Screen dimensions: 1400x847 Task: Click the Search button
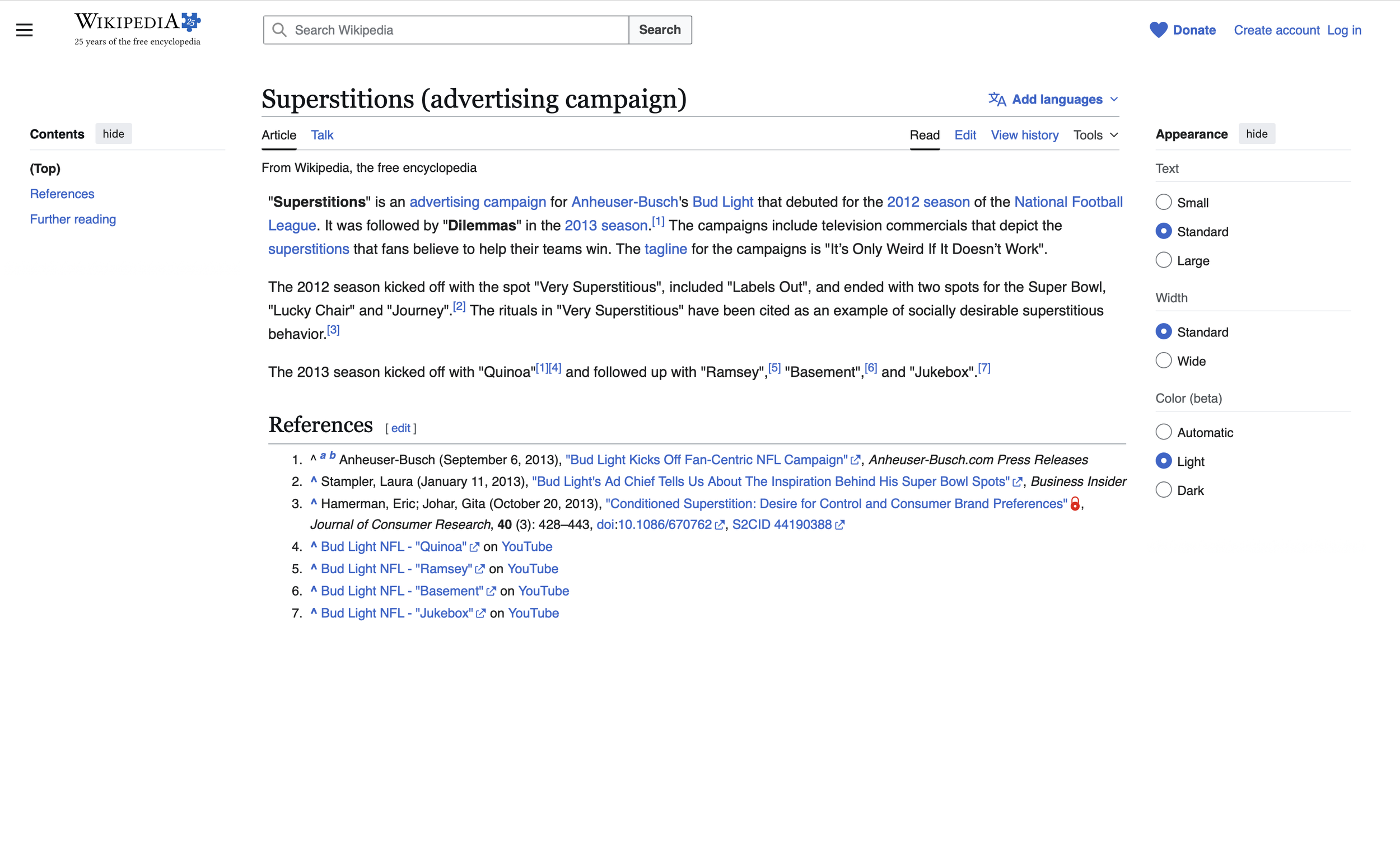660,30
